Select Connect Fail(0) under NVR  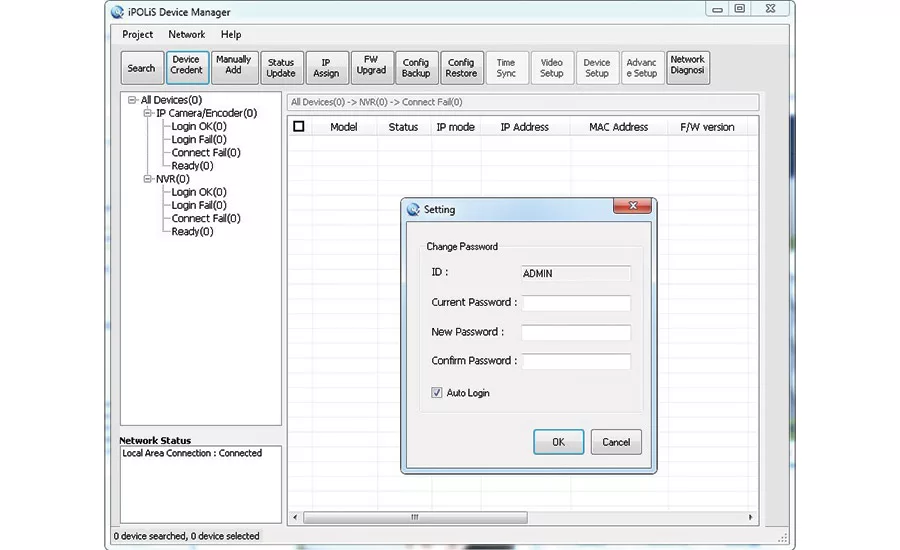pyautogui.click(x=206, y=219)
